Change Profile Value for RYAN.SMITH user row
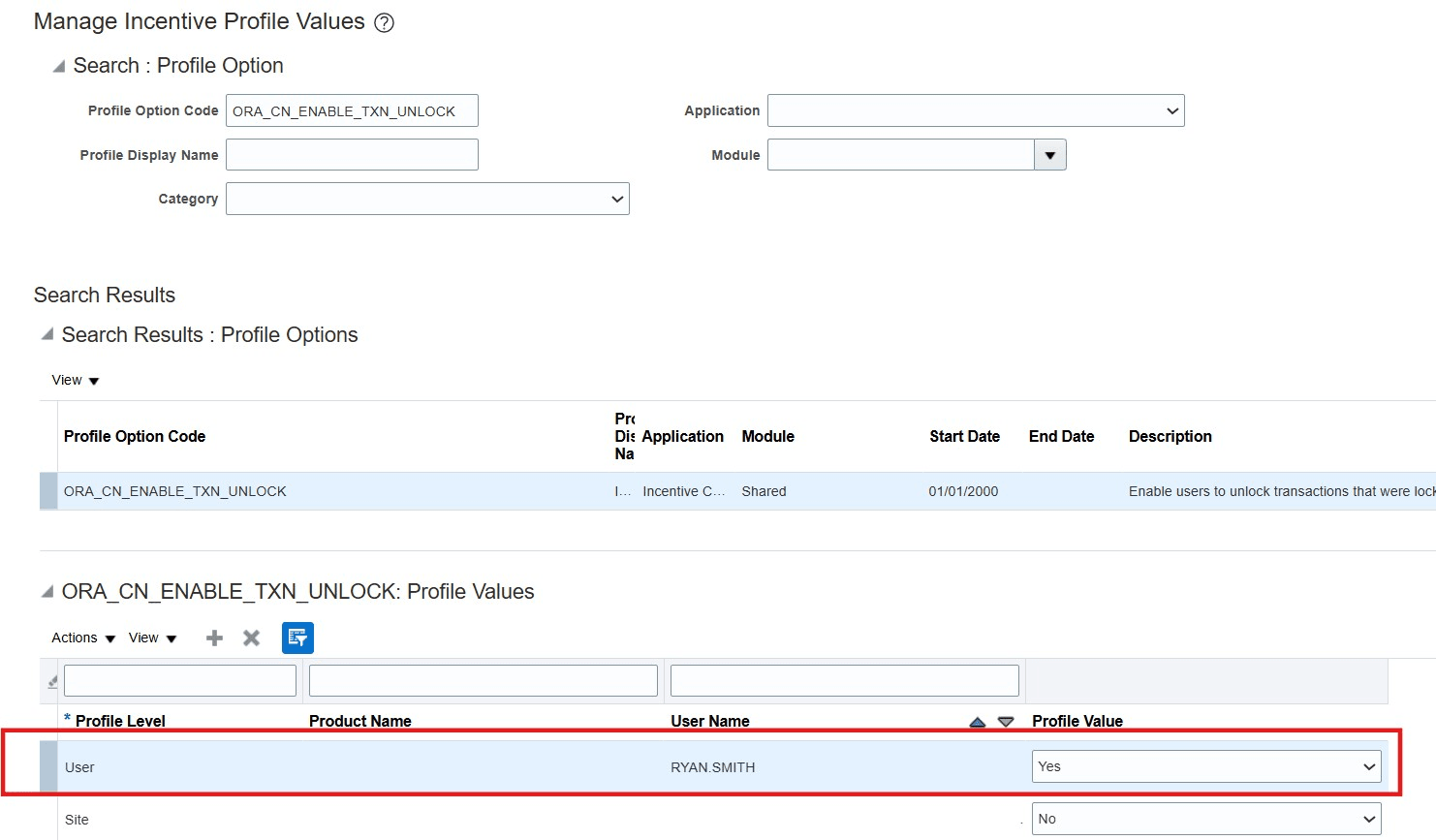The width and height of the screenshot is (1436, 840). tap(1206, 766)
